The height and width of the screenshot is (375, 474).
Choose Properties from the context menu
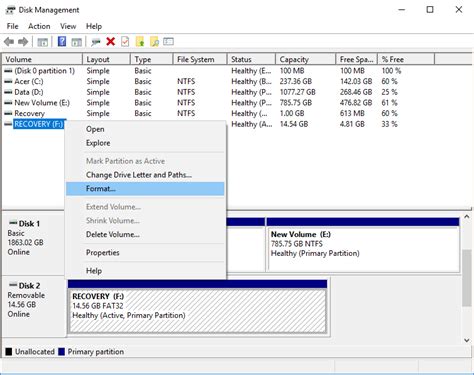point(145,253)
